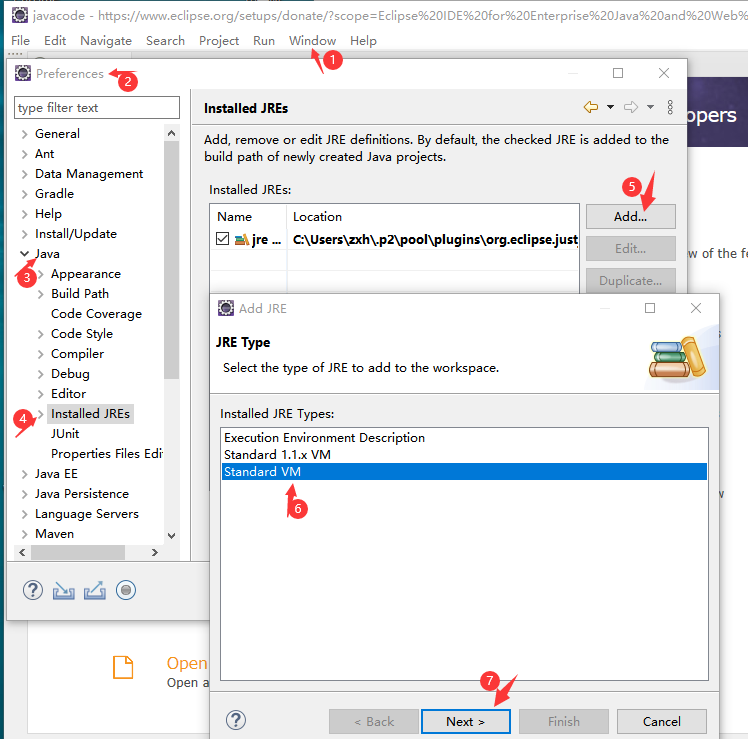748x739 pixels.
Task: Click the Eclipse icon in main window title
Action: [20, 15]
